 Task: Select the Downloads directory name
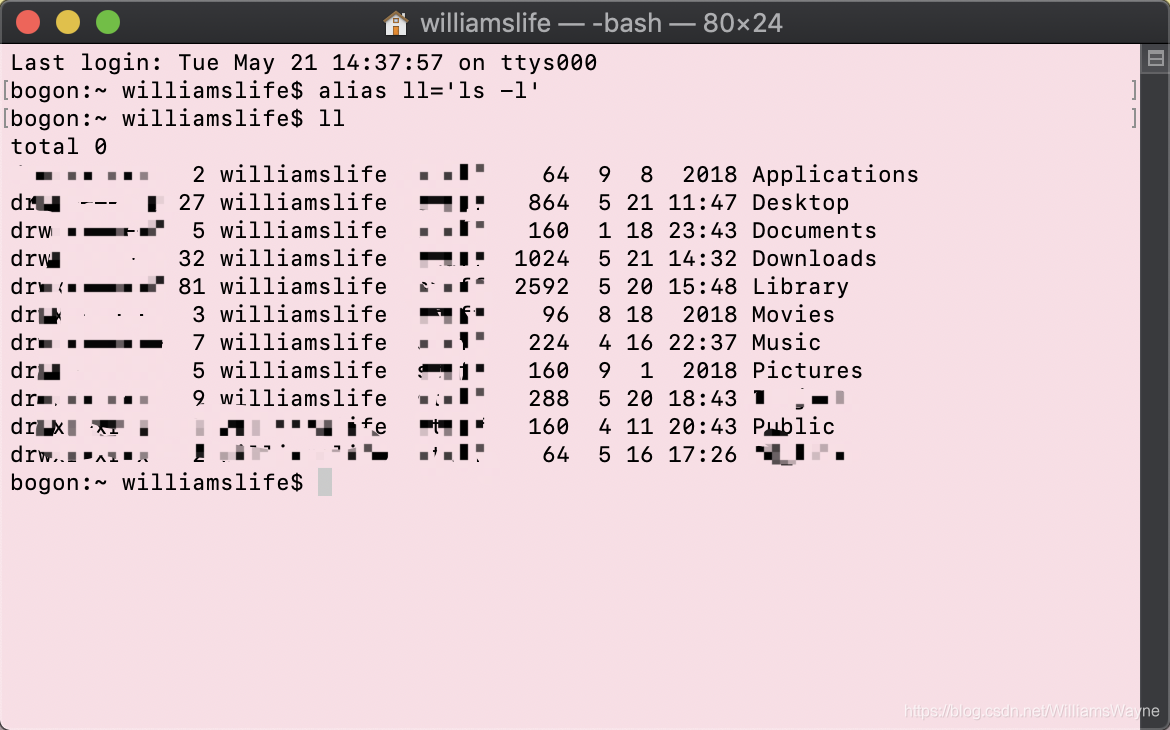click(x=814, y=259)
